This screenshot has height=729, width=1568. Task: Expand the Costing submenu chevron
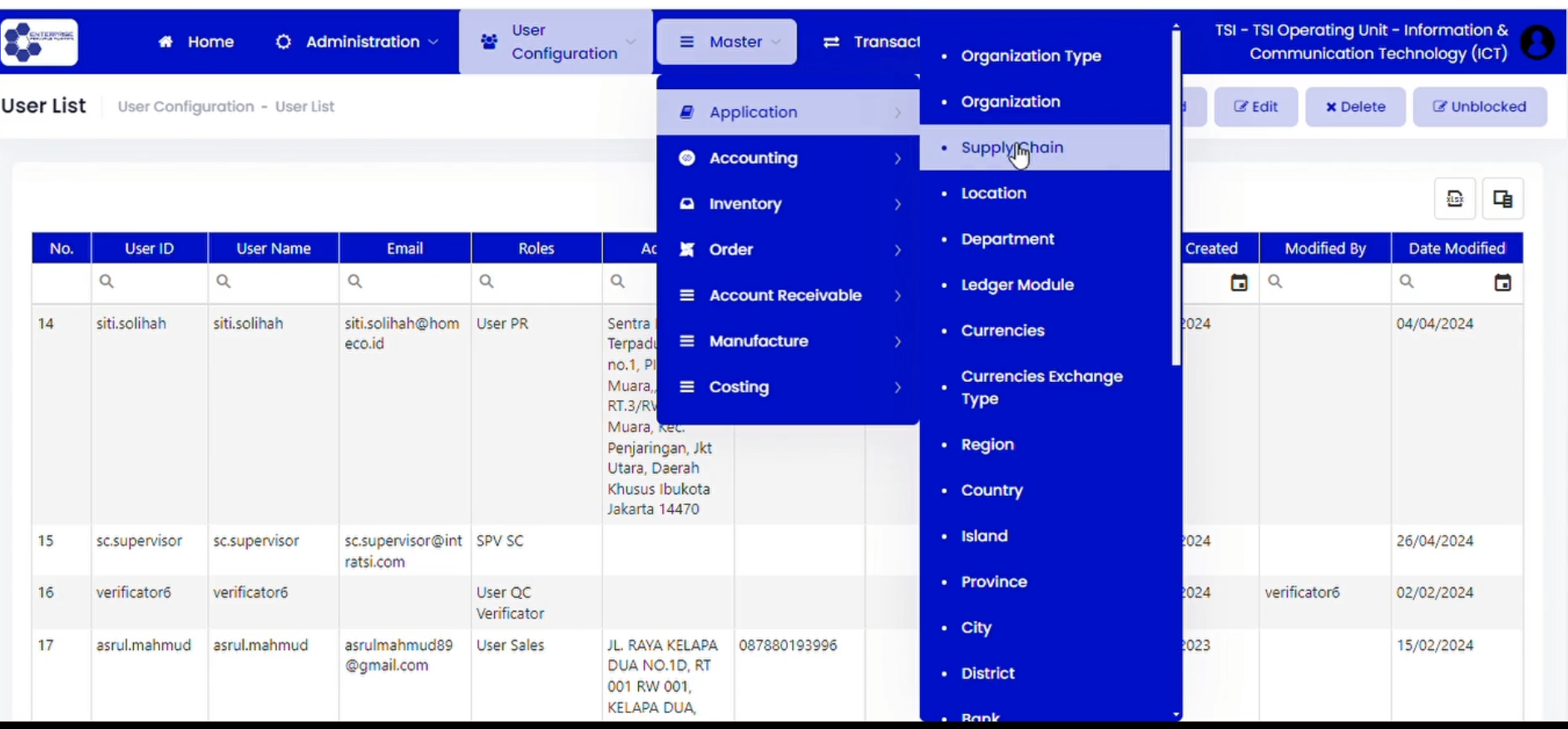(898, 387)
